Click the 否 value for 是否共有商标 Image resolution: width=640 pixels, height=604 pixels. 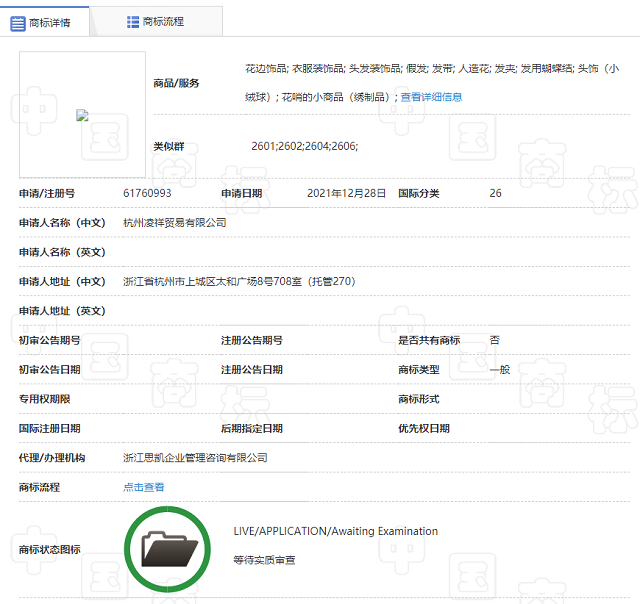tap(494, 340)
